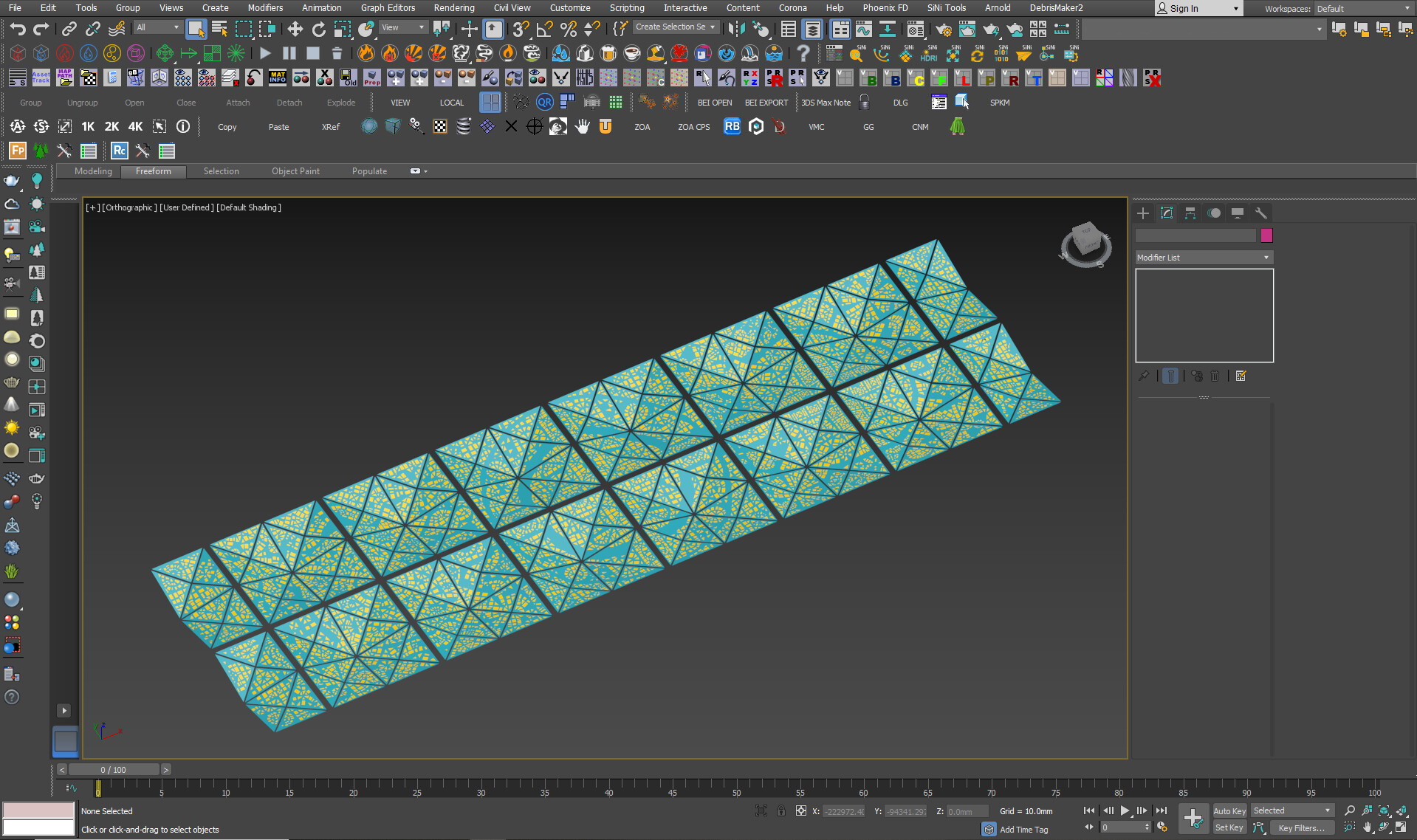Select the Move tool
Viewport: 1417px width, 840px height.
point(295,29)
